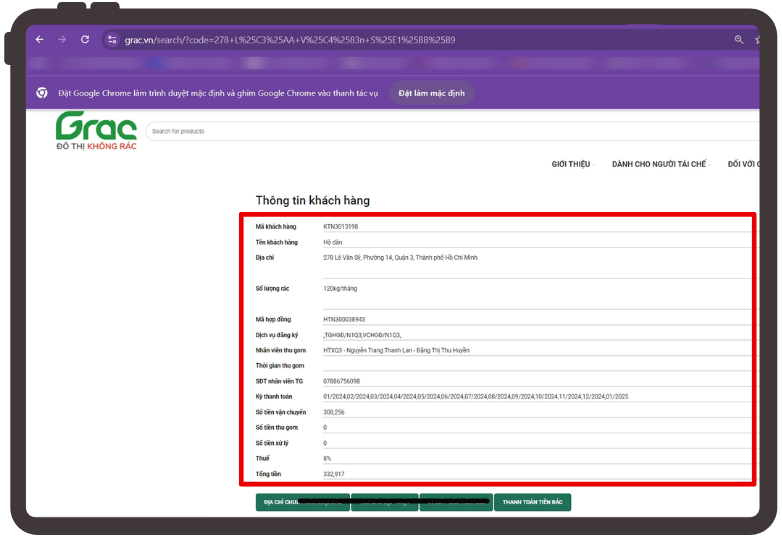Click the customer code KTN3013198

[340, 227]
